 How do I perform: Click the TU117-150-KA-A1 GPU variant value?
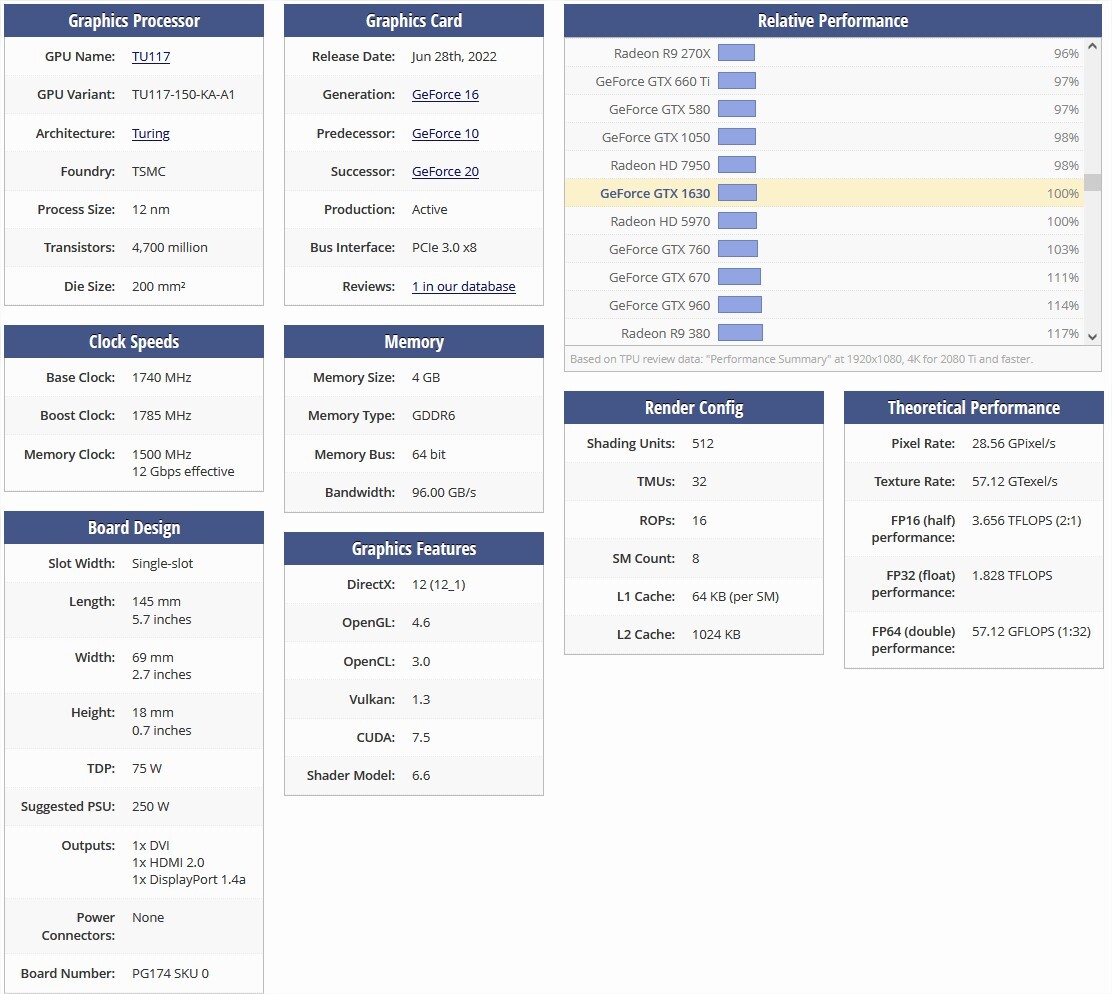[x=183, y=95]
